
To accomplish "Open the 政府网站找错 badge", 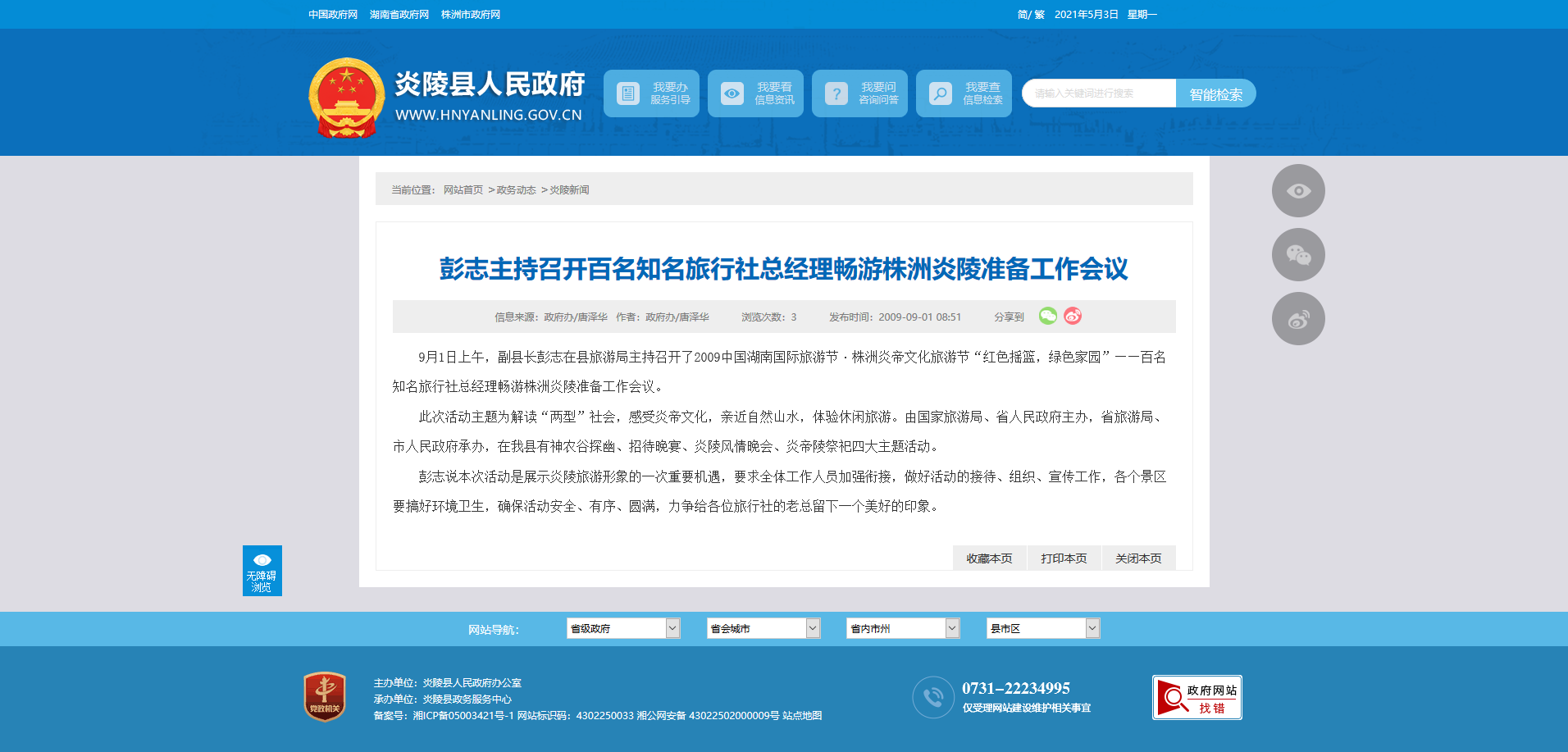I will point(1197,698).
